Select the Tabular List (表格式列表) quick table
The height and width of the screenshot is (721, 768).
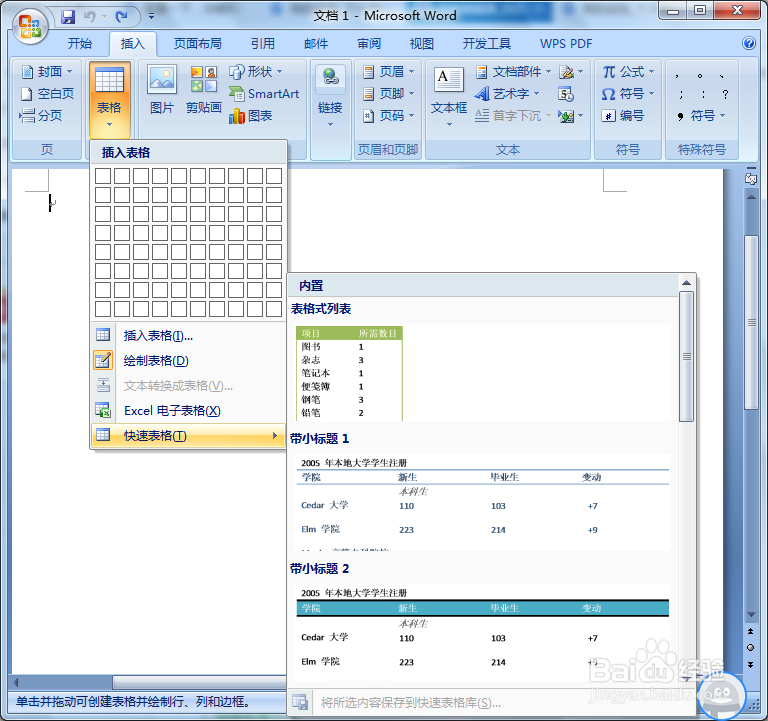[483, 372]
